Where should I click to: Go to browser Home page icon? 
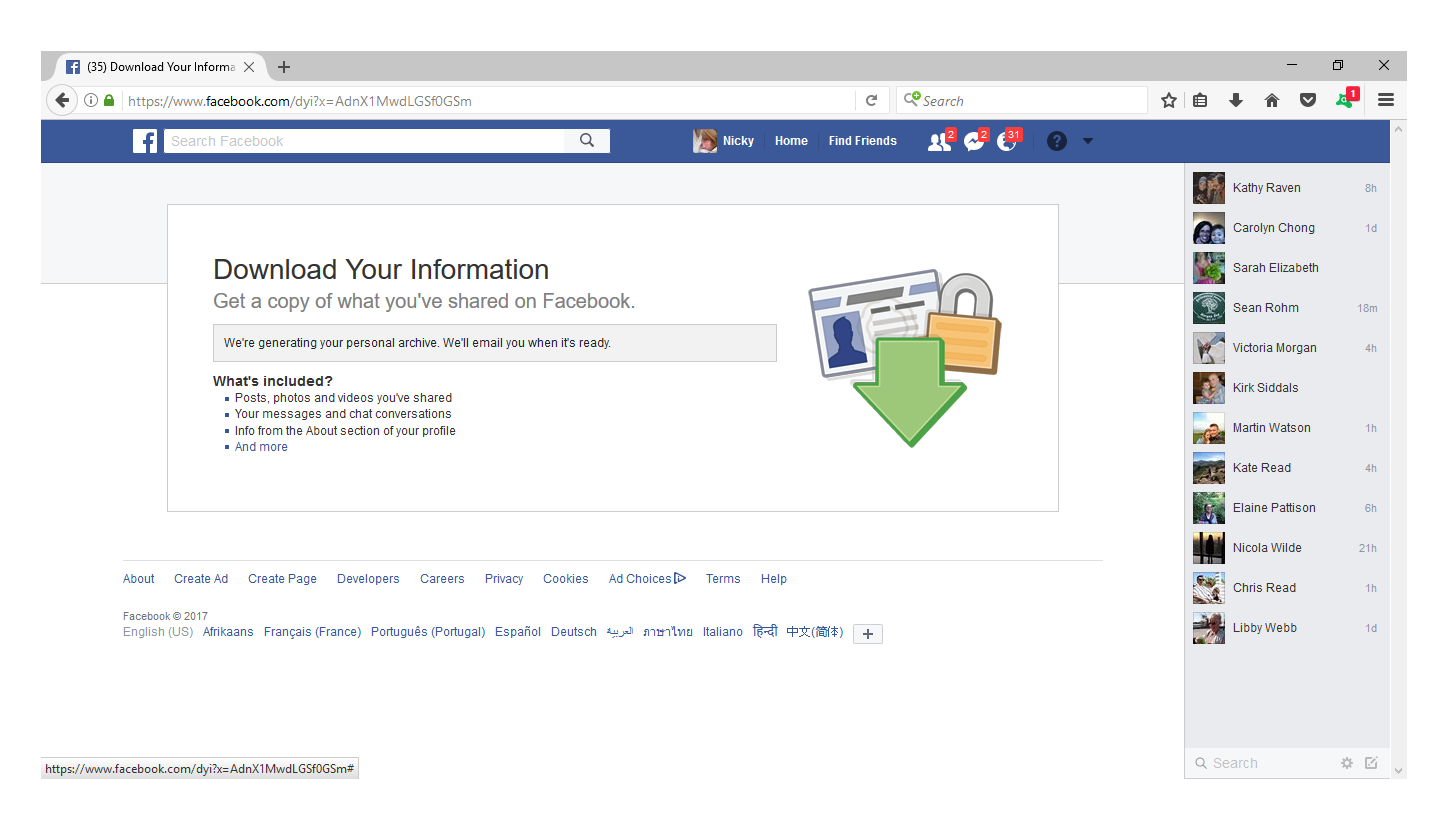pos(1272,100)
